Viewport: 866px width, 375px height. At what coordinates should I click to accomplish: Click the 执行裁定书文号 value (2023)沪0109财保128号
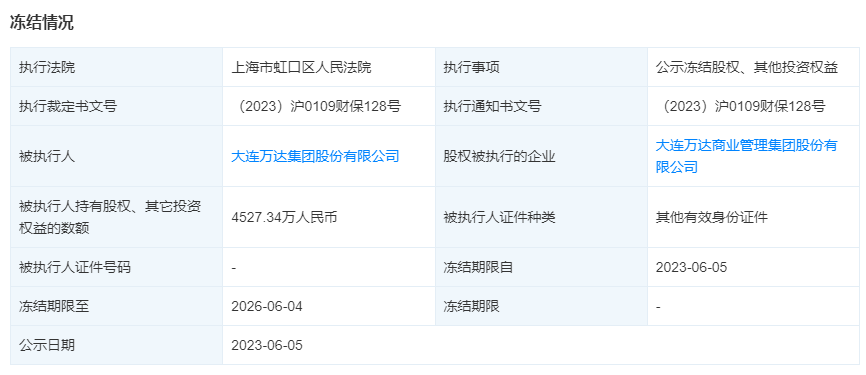coord(316,107)
